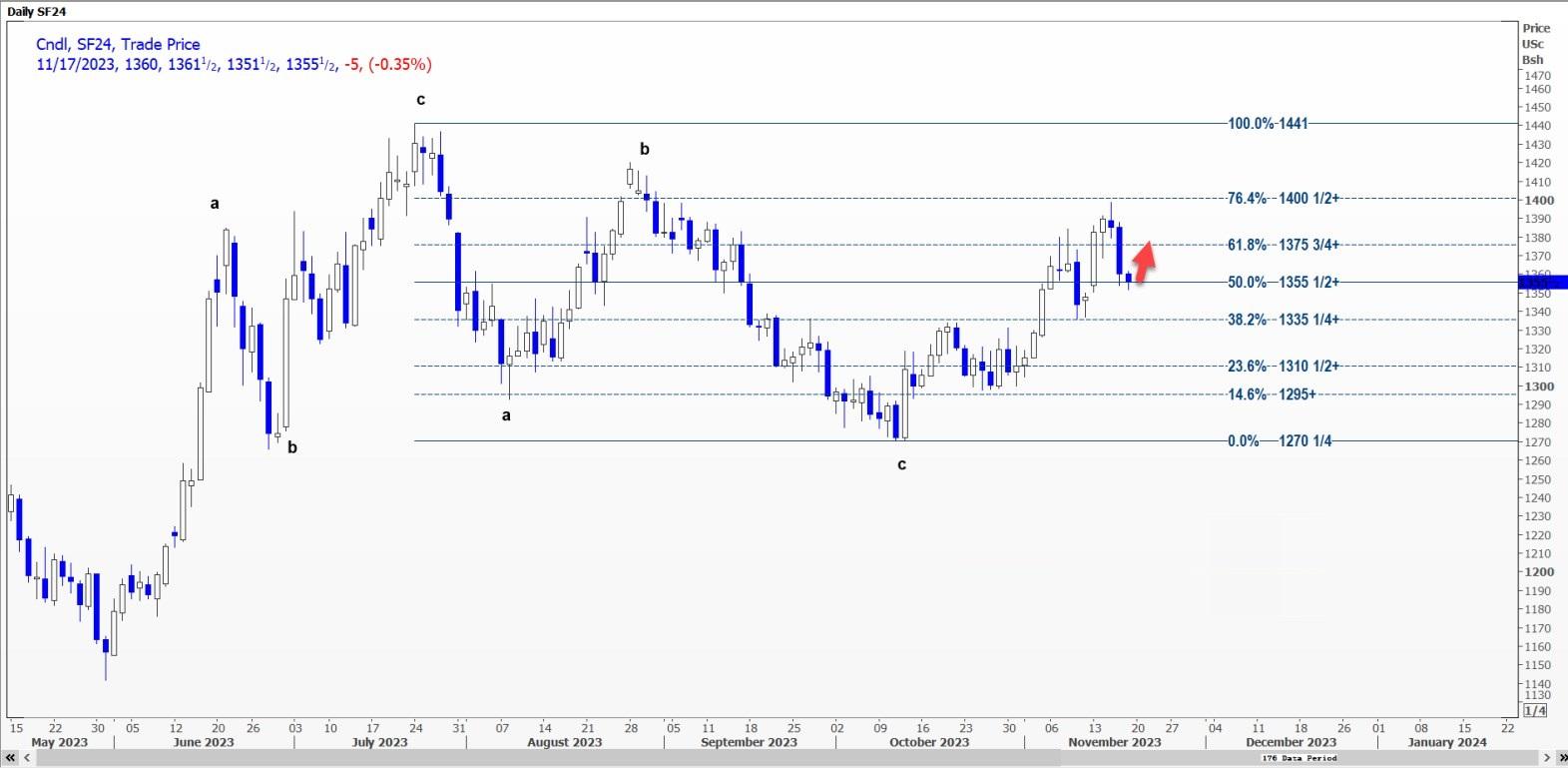Click the August 2023 month label
Screen dimensions: 1568x768
click(565, 742)
